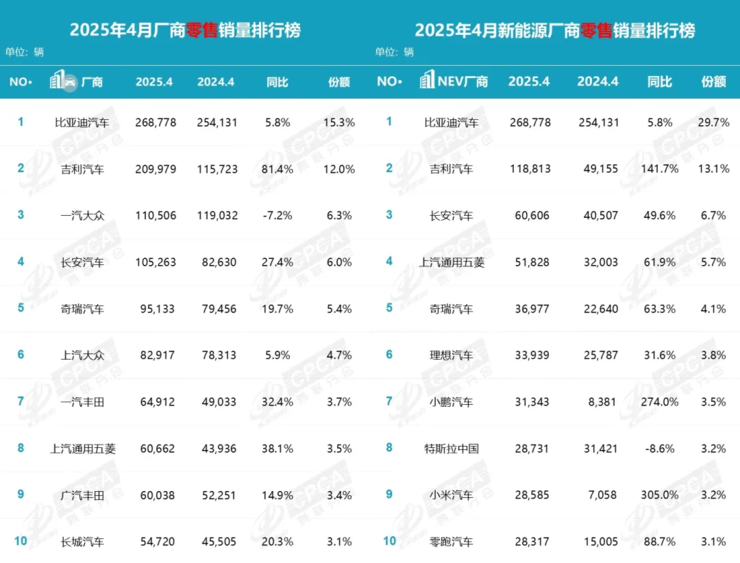Click the 49.6% growth cell
Viewport: 740px width, 563px height.
pos(659,216)
